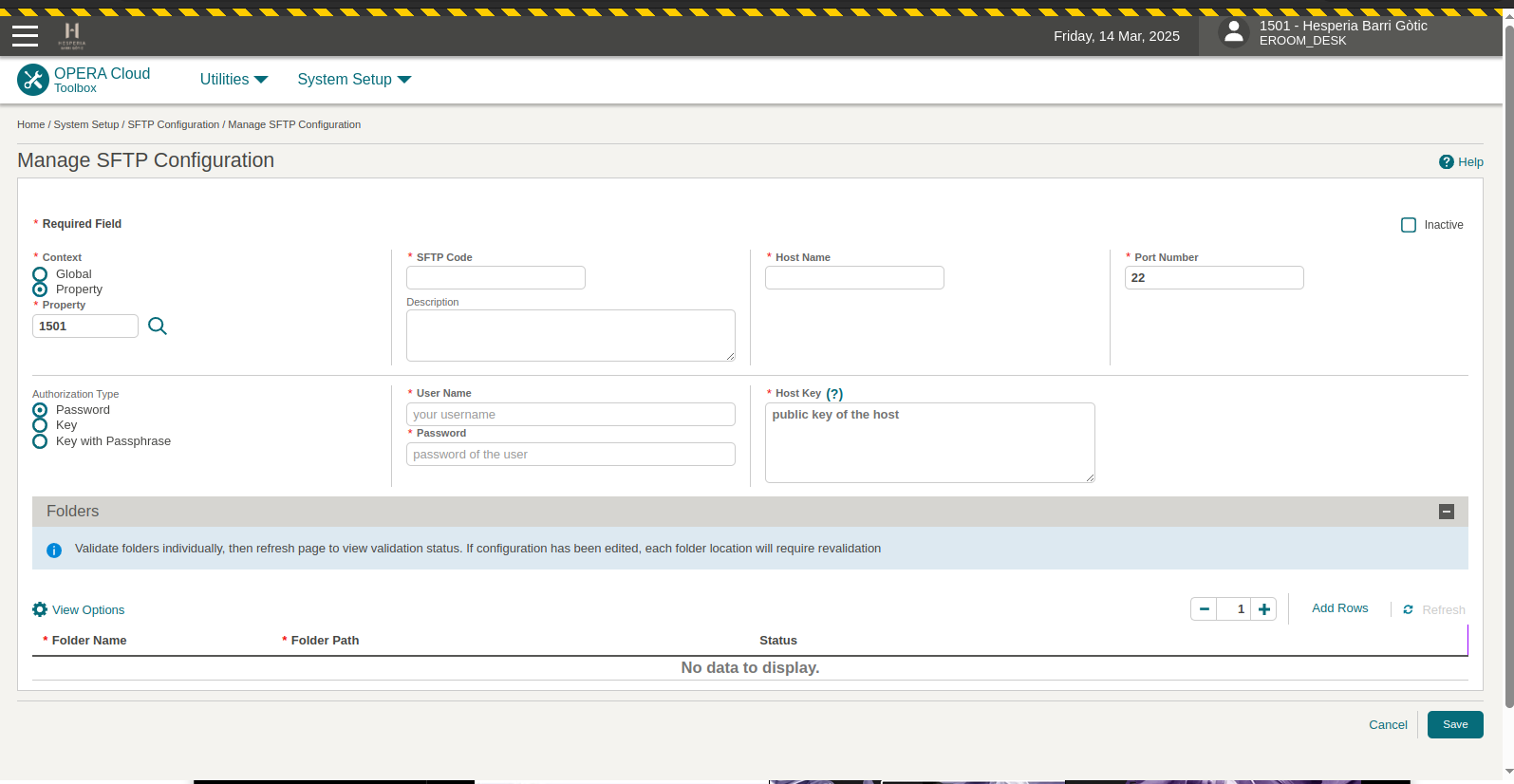This screenshot has width=1514, height=784.
Task: Click the Help question mark icon
Action: pos(1446,162)
